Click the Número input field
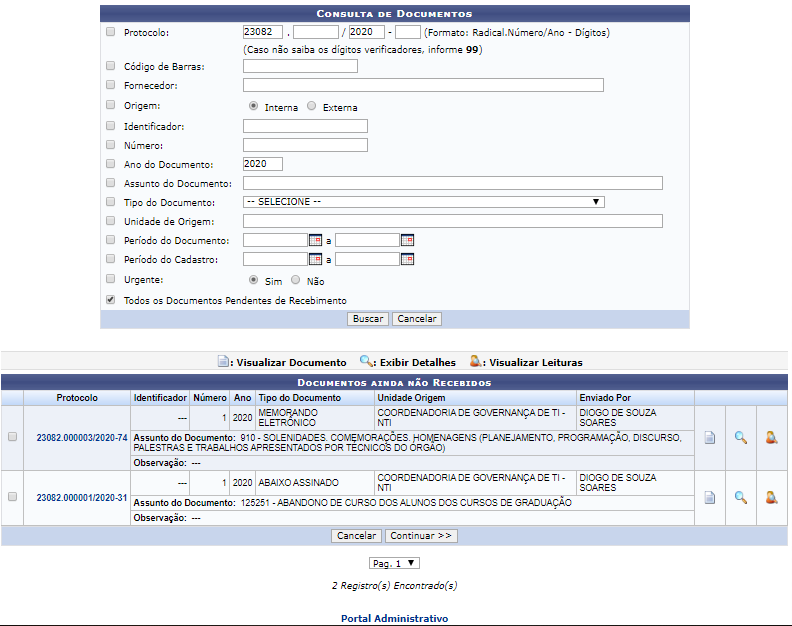Viewport: 792px width, 626px height. tap(305, 145)
